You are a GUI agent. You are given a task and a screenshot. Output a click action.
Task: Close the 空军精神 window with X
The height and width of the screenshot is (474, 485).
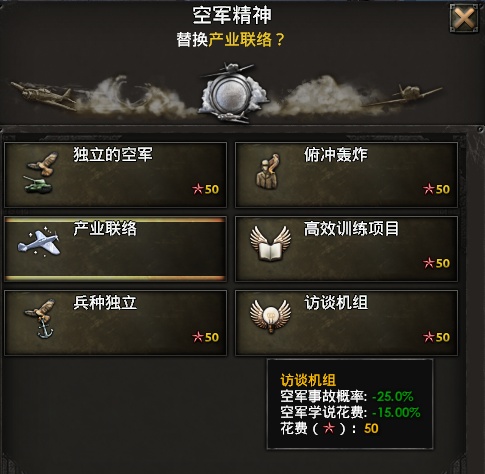click(x=466, y=18)
